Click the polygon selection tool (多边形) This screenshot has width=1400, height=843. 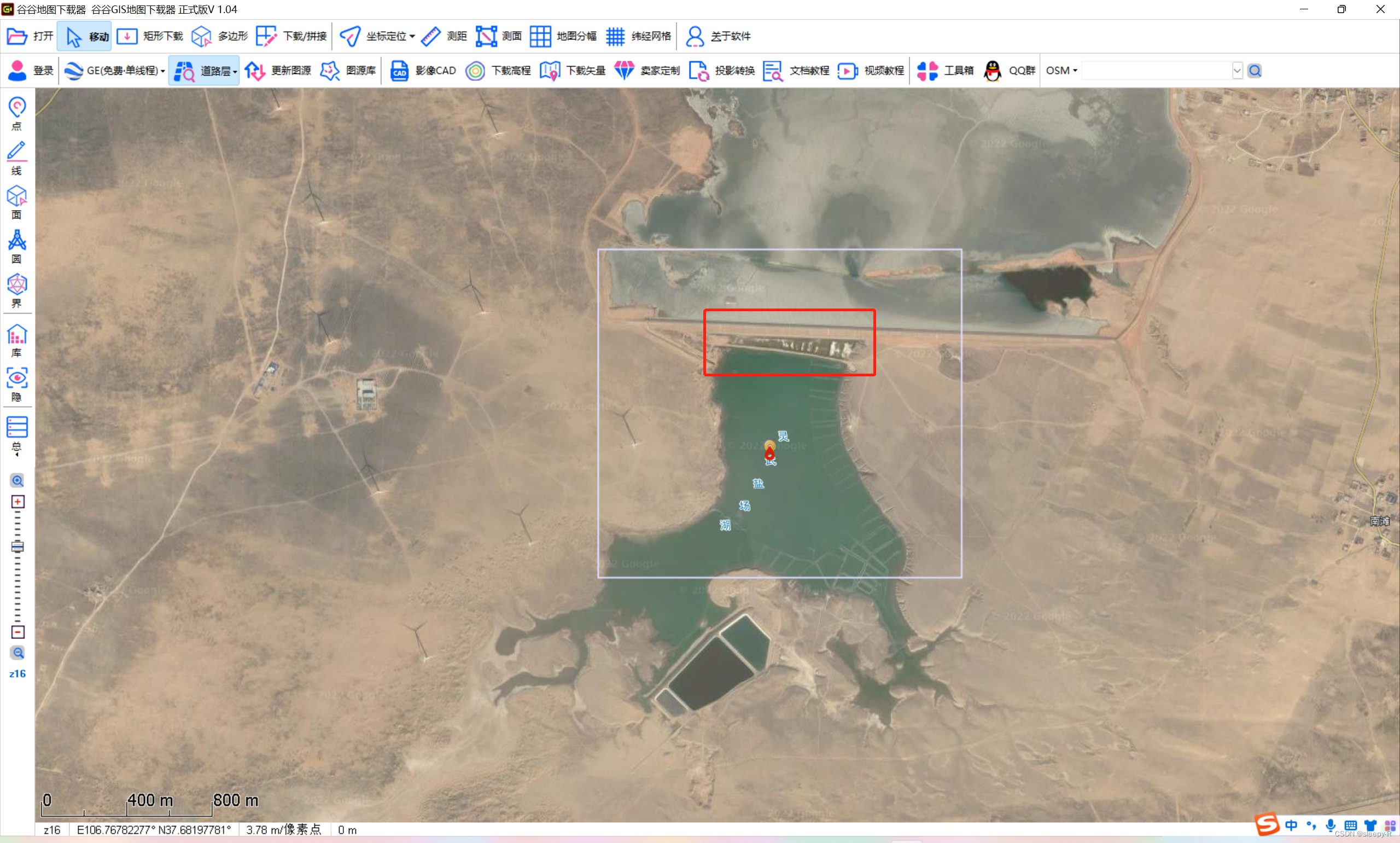point(220,36)
